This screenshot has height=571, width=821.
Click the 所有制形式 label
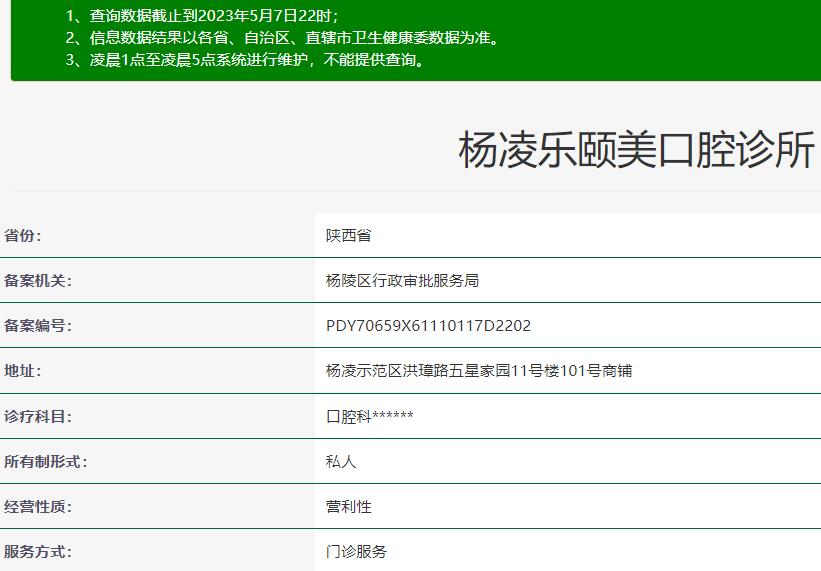tap(46, 462)
